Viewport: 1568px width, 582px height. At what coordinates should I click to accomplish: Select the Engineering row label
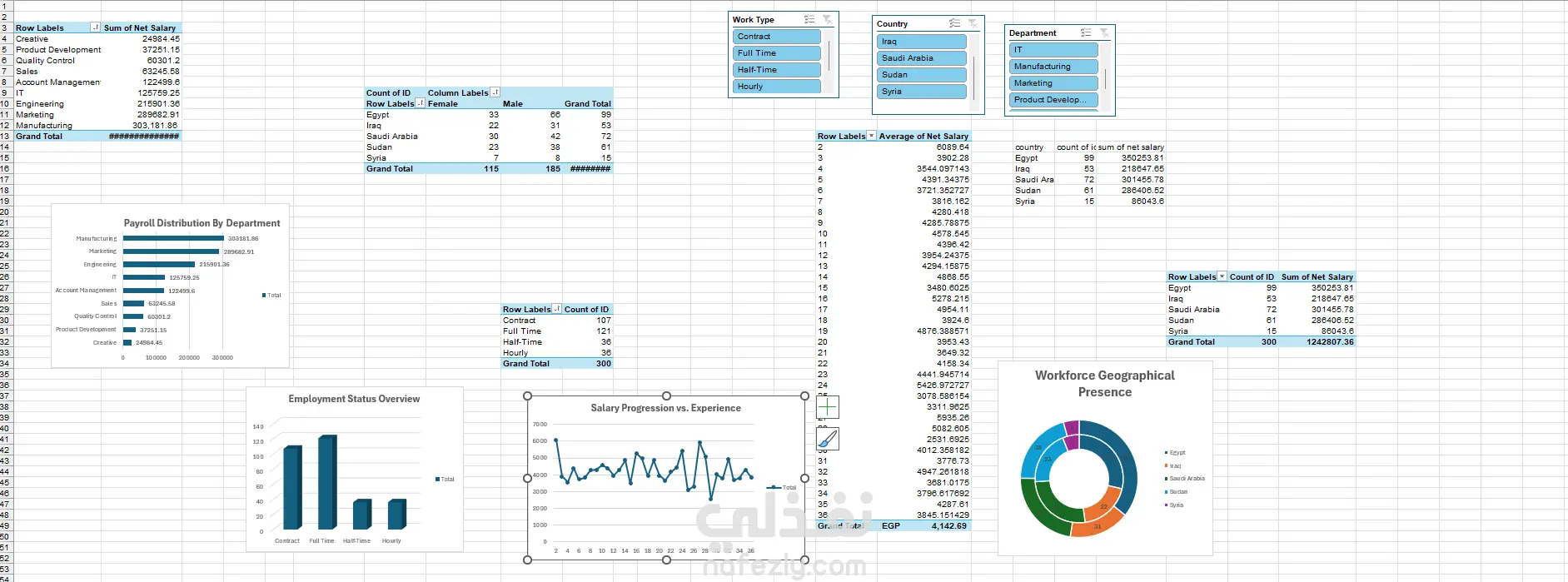tap(57, 103)
